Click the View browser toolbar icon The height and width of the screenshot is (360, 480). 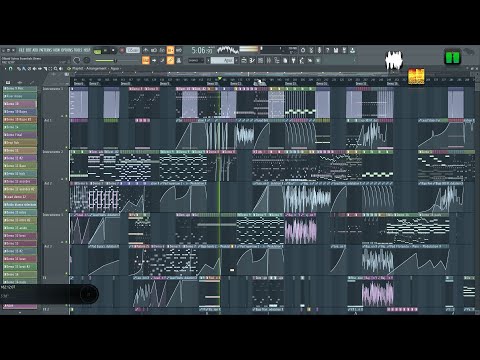pyautogui.click(x=277, y=60)
